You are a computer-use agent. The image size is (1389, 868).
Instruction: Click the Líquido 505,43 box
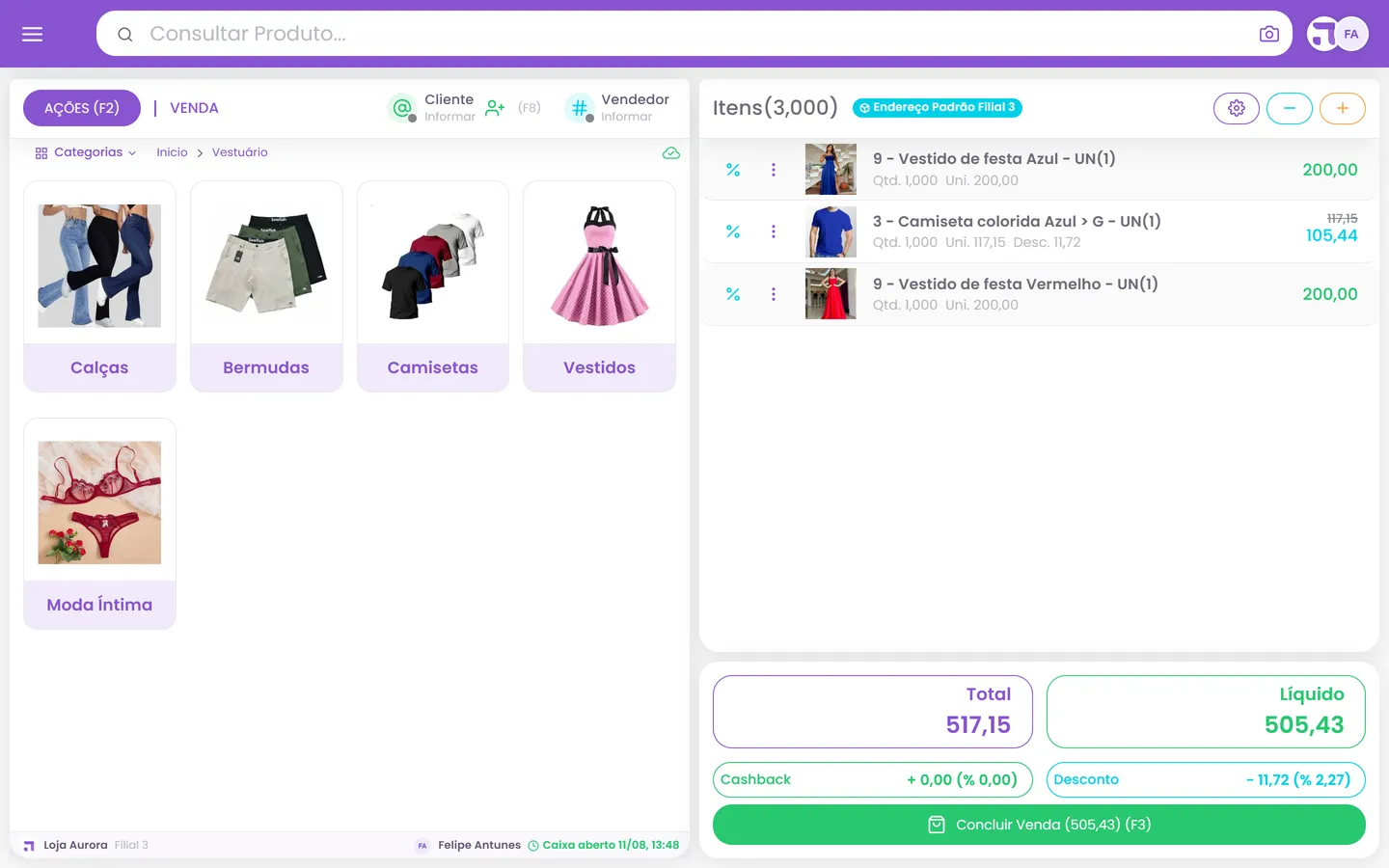tap(1206, 712)
